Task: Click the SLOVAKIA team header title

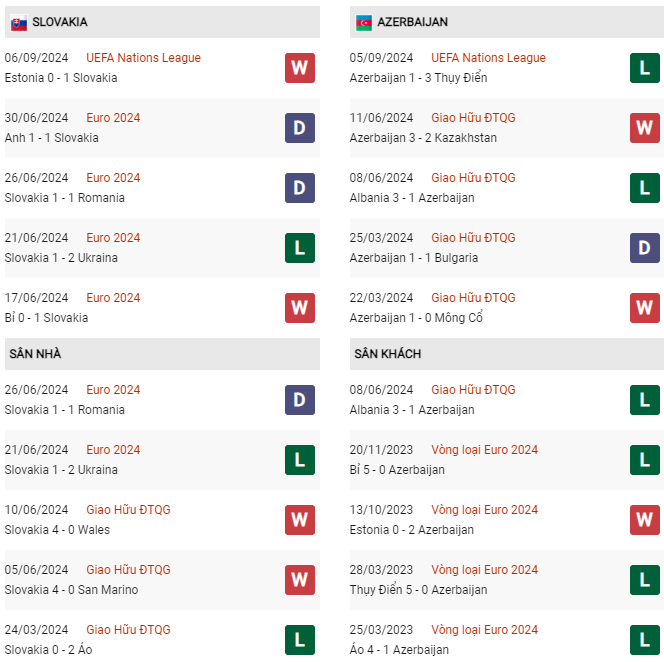Action: click(60, 22)
